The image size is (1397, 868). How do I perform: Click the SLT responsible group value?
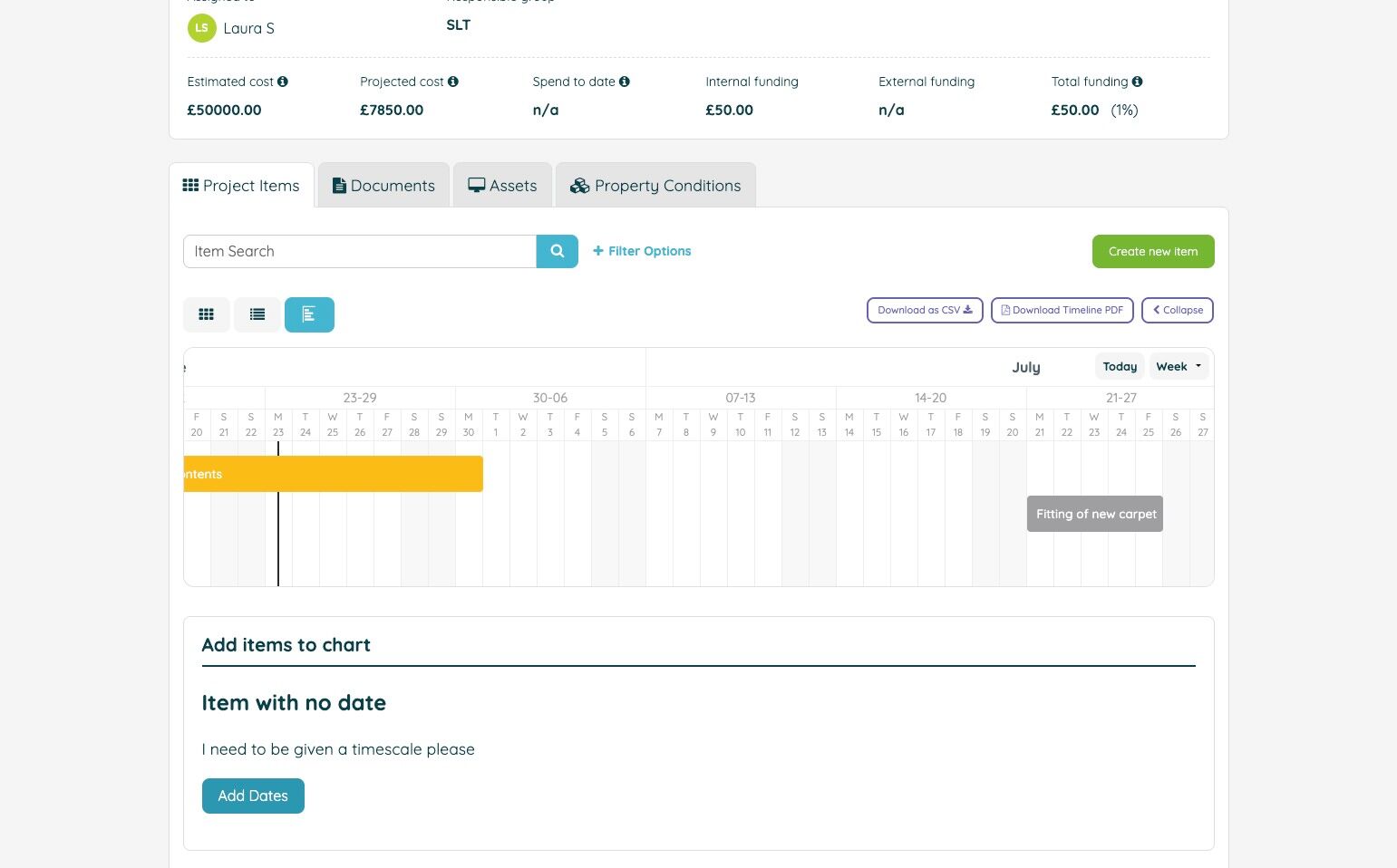pyautogui.click(x=459, y=25)
